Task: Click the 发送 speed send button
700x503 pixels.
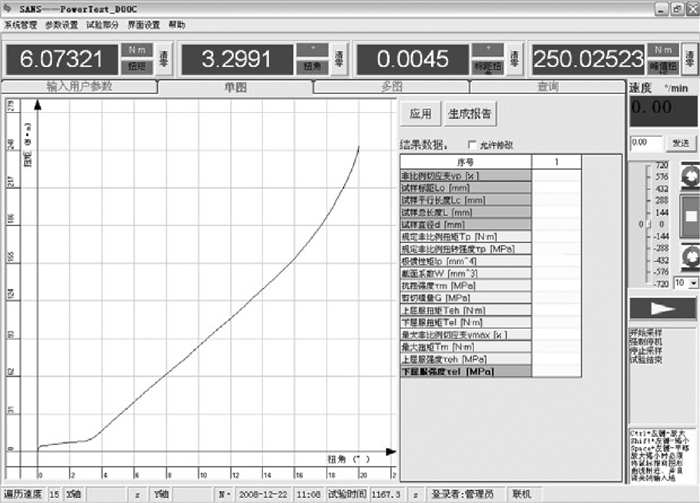Action: tap(680, 143)
